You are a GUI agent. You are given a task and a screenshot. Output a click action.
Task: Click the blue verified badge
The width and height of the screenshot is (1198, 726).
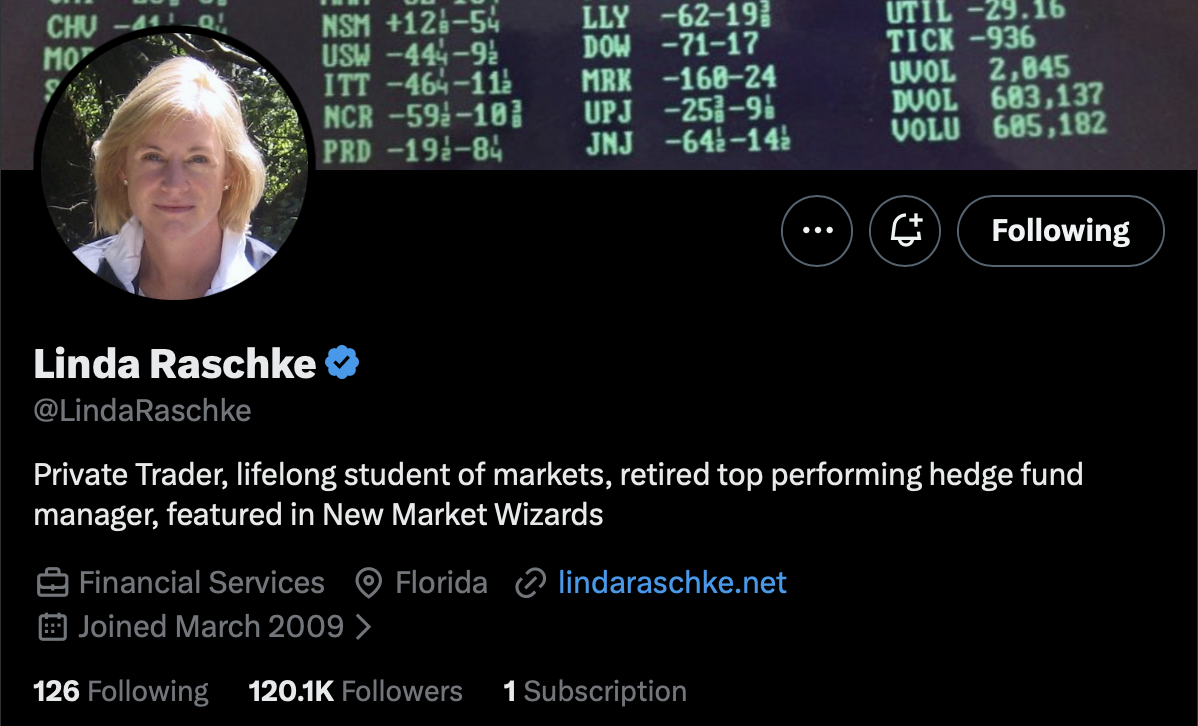(x=343, y=364)
